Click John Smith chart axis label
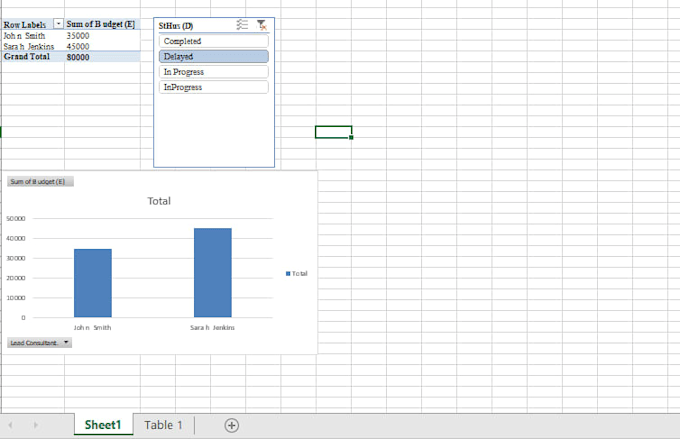This screenshot has width=680, height=439. coord(92,328)
